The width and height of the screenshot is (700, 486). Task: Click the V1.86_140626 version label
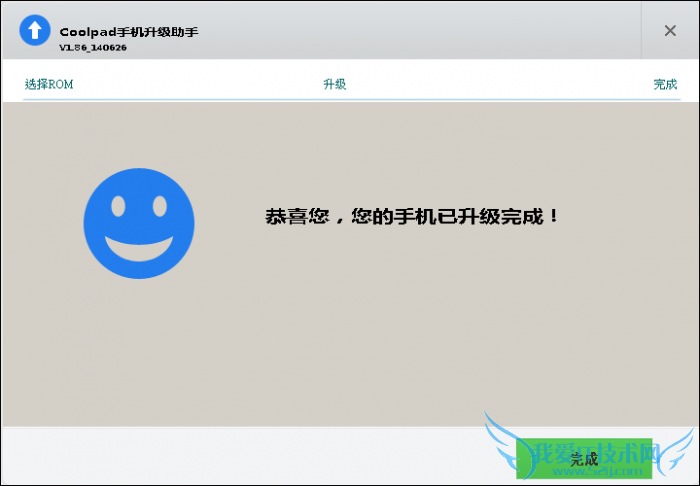[93, 47]
